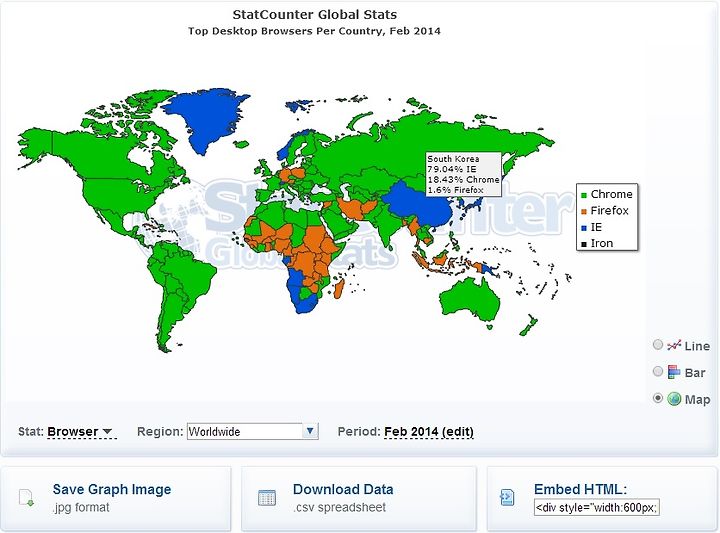This screenshot has width=720, height=533.
Task: Click Australia on the map
Action: (468, 301)
